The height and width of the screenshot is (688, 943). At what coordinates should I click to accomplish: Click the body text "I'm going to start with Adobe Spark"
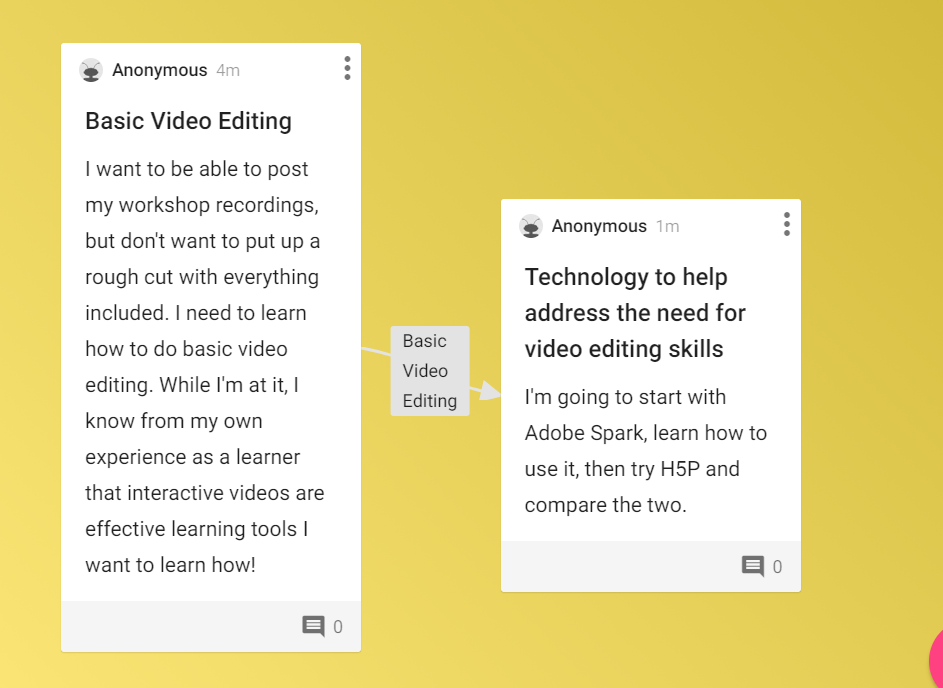pyautogui.click(x=646, y=451)
